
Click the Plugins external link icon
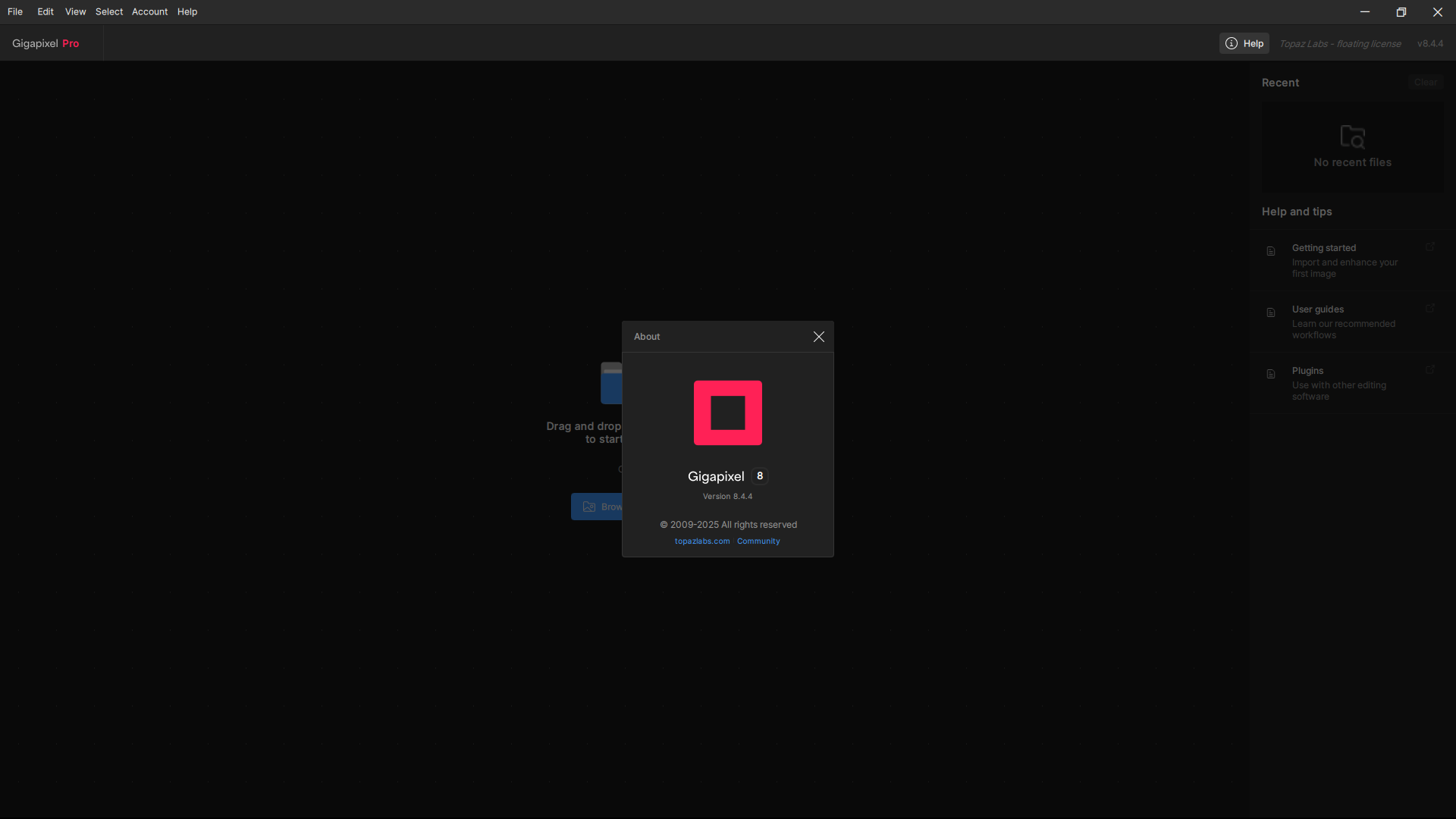click(x=1429, y=370)
